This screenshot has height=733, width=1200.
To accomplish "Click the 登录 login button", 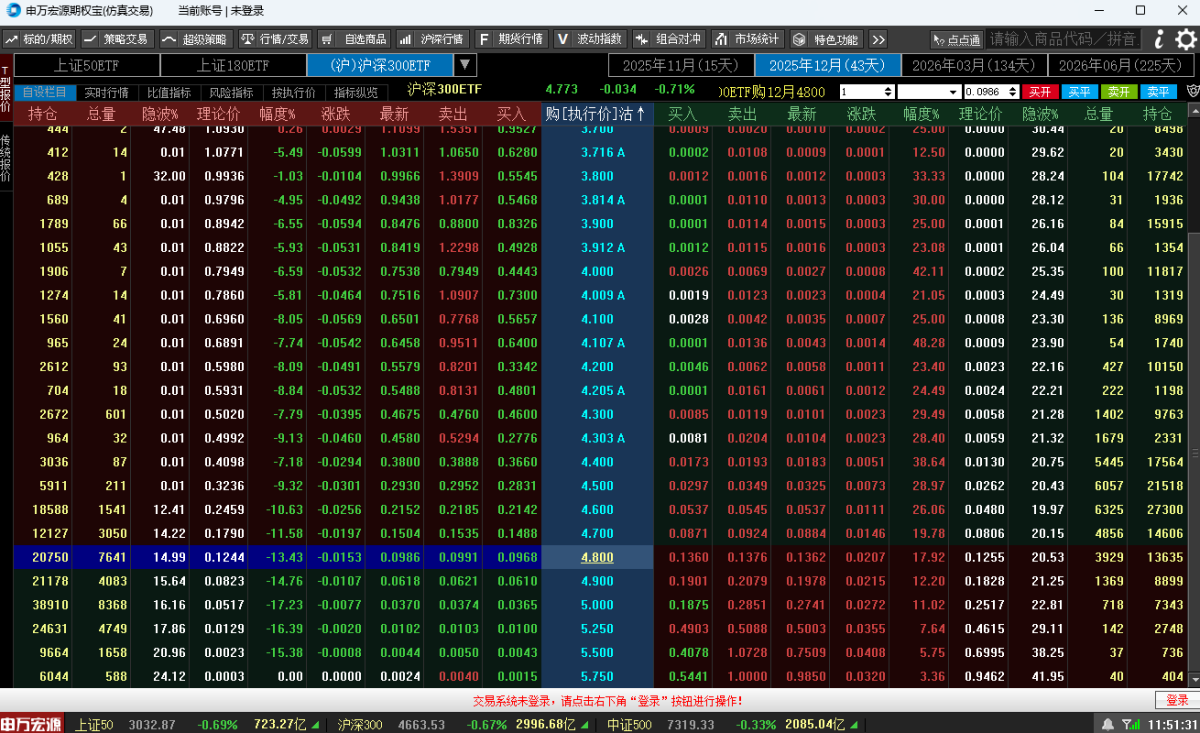I will coord(1177,700).
